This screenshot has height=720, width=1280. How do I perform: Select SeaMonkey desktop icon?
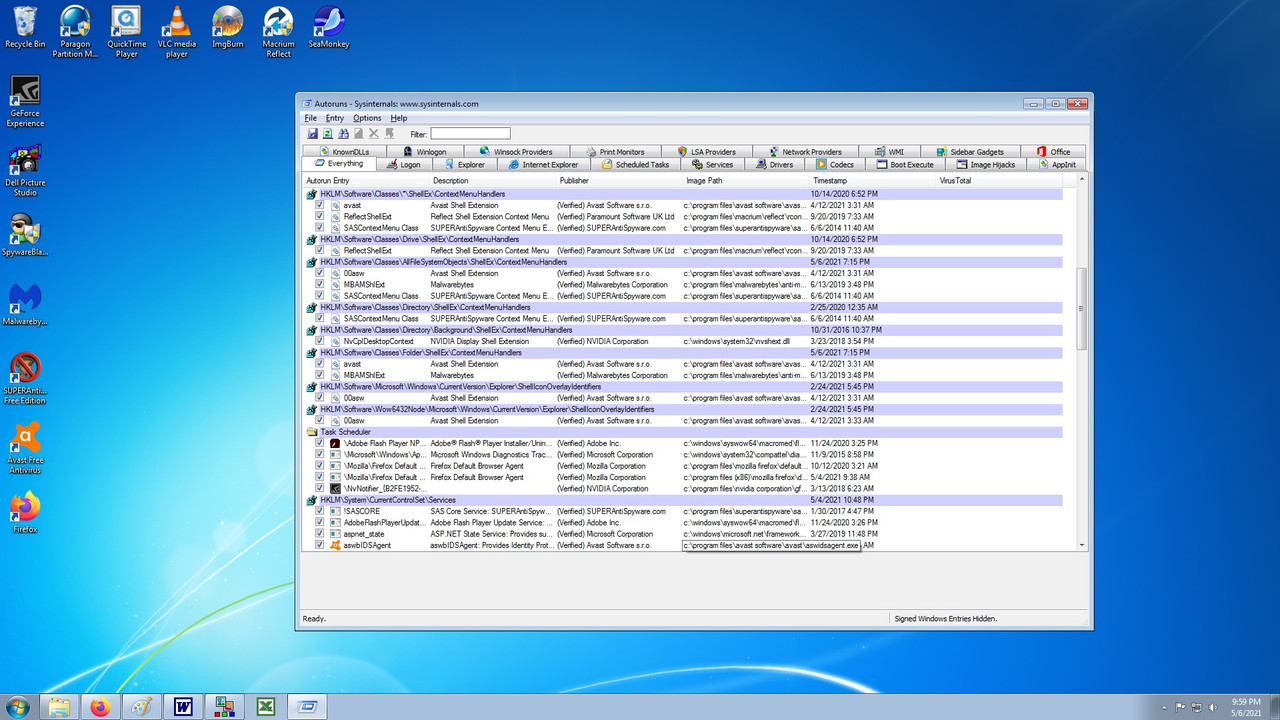(328, 27)
